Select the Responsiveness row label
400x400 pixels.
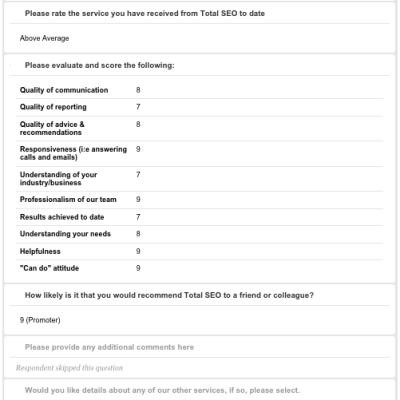pos(73,153)
